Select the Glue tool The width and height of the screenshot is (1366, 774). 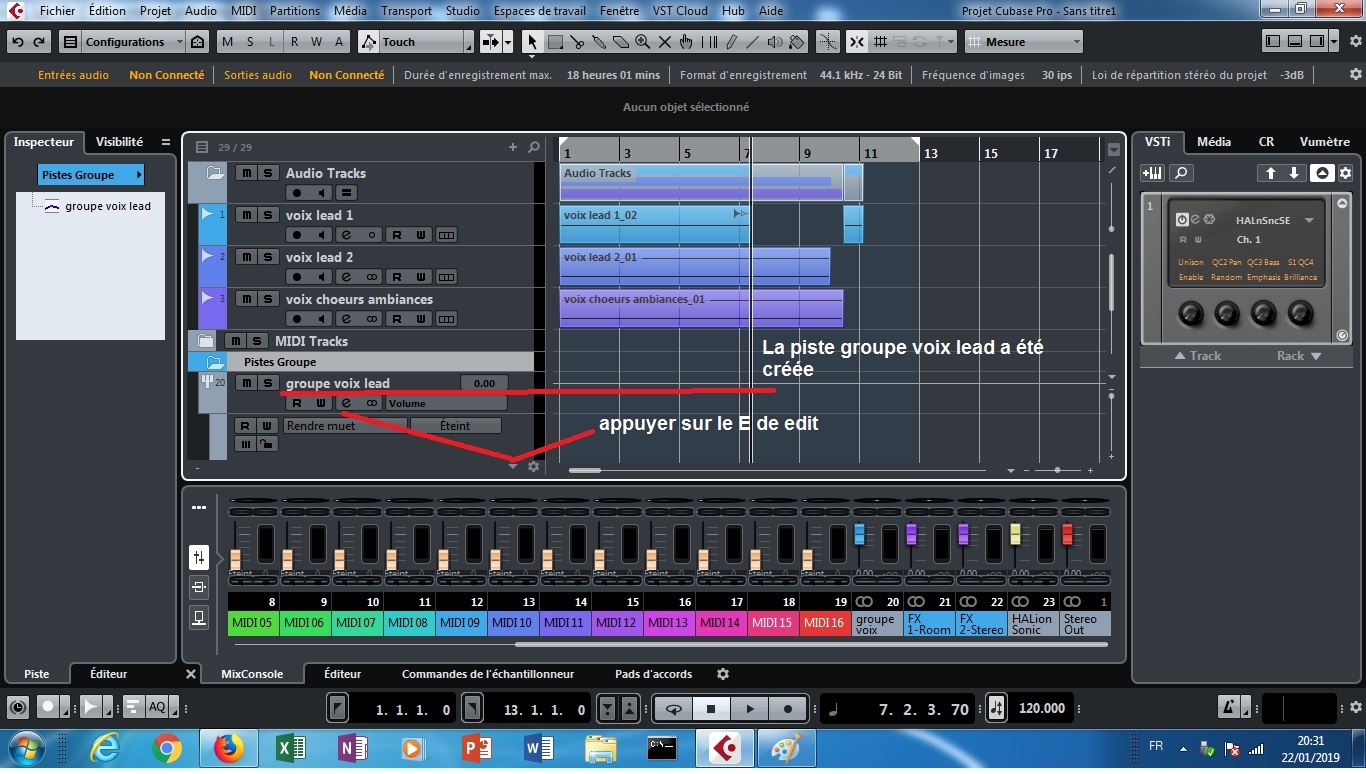click(599, 42)
